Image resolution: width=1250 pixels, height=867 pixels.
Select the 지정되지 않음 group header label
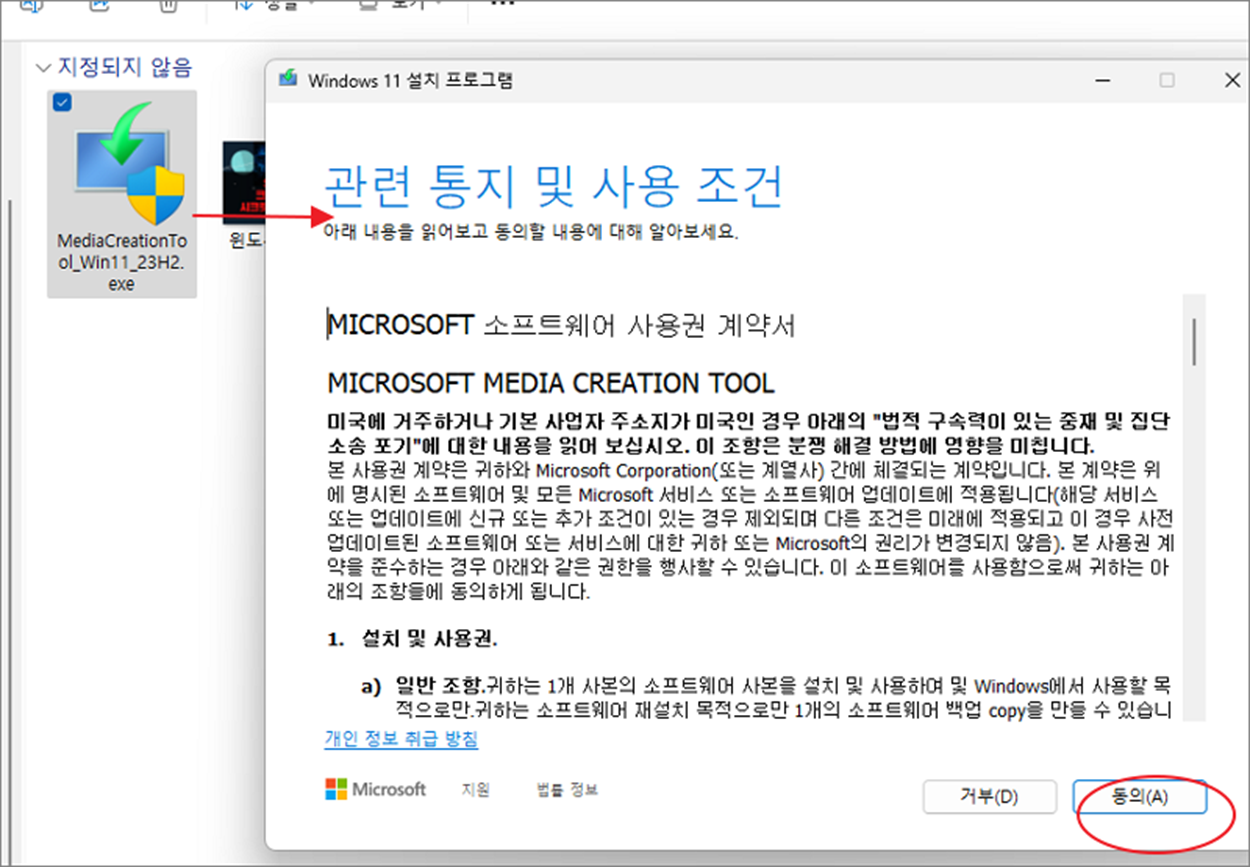pyautogui.click(x=124, y=68)
